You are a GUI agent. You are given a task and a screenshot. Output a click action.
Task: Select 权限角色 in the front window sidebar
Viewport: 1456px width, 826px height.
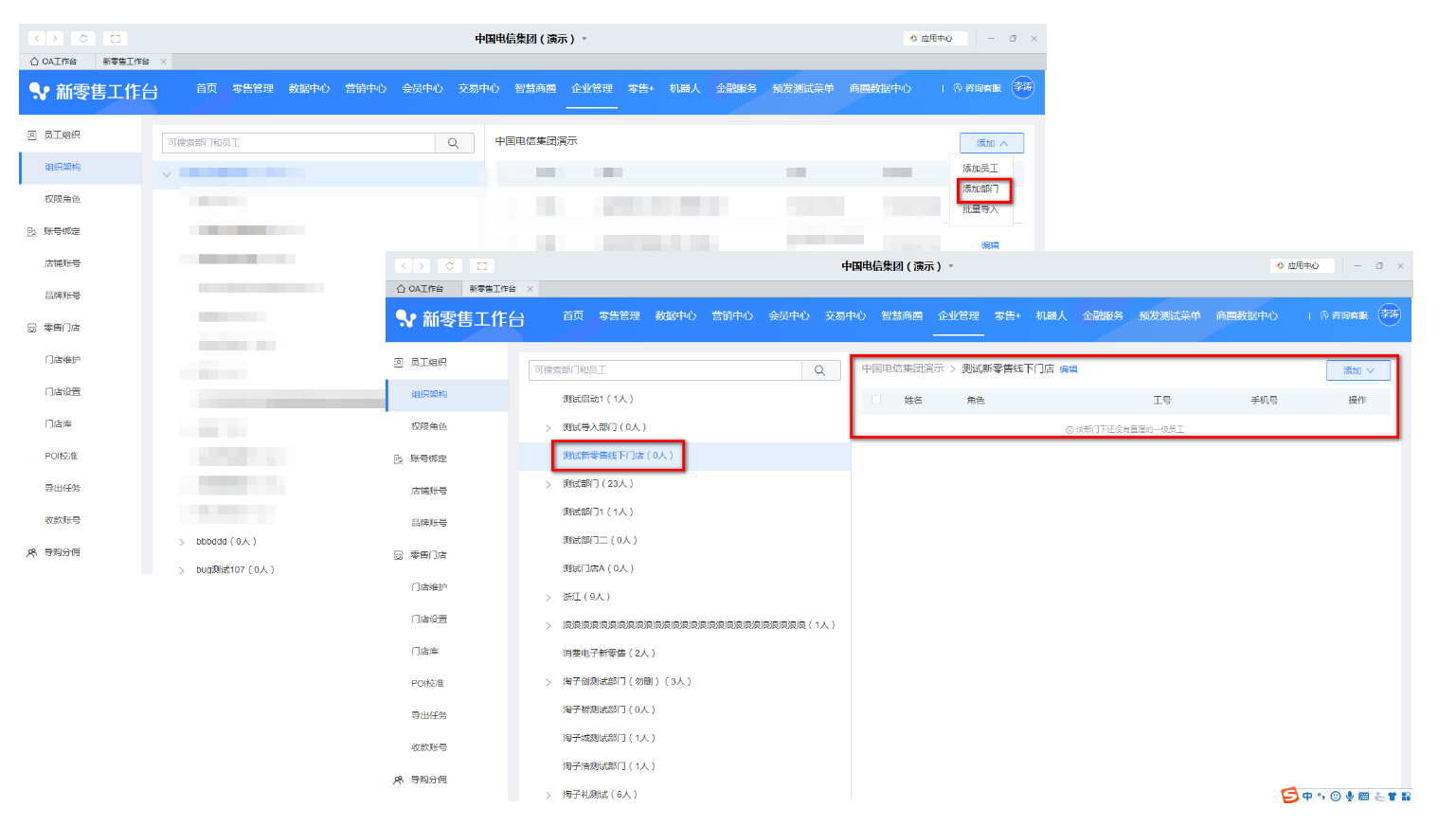click(x=428, y=426)
